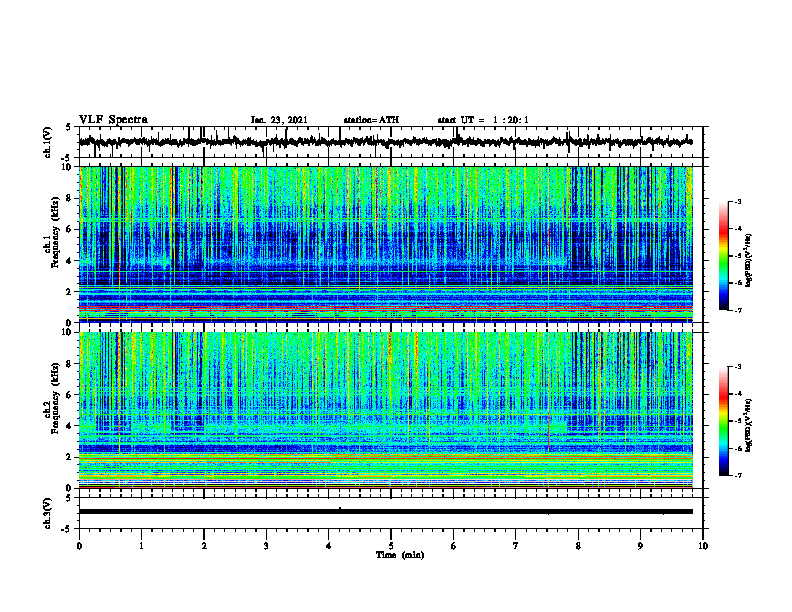Click the ch.2 "Frequency (kHz)" axis label
Viewport: 792px width, 612px height.
[x=55, y=398]
